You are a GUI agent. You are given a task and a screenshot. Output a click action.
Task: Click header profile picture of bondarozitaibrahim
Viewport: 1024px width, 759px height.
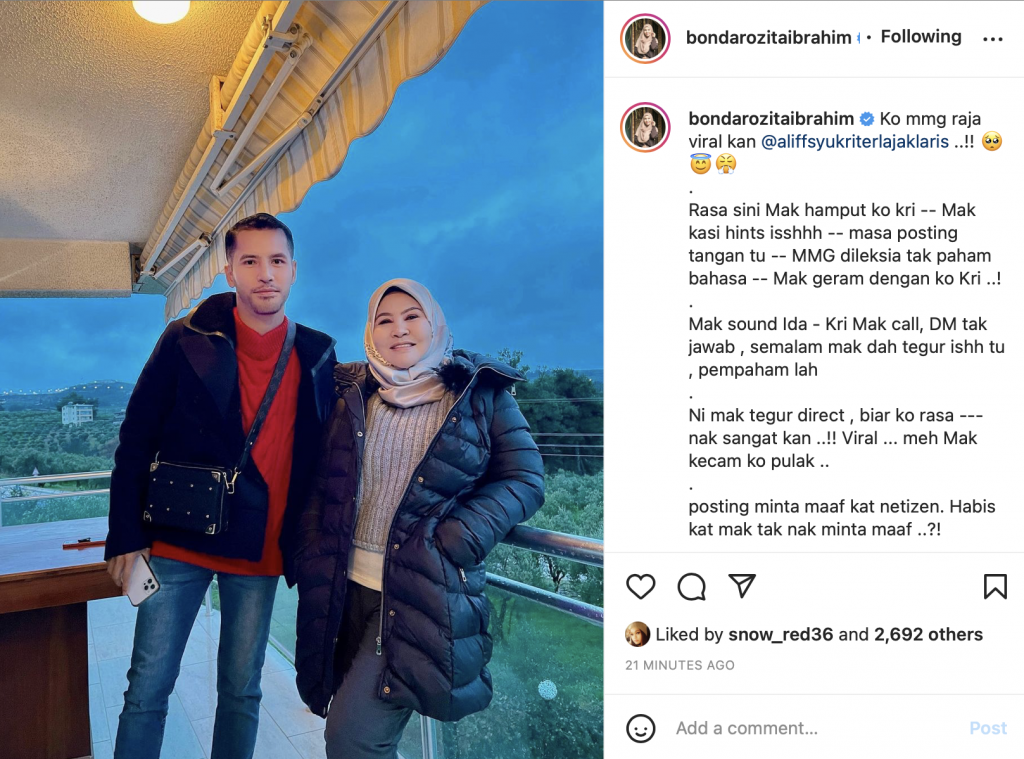click(645, 39)
